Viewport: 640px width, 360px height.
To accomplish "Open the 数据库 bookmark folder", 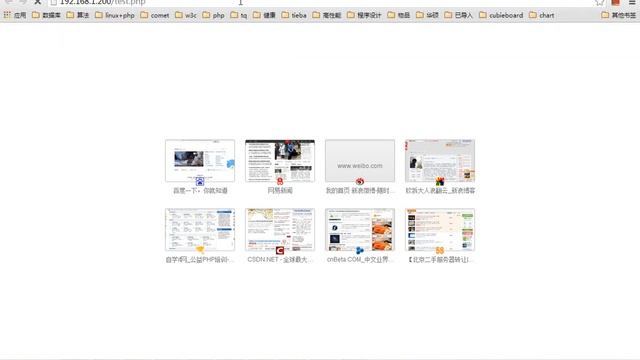I will click(x=46, y=15).
